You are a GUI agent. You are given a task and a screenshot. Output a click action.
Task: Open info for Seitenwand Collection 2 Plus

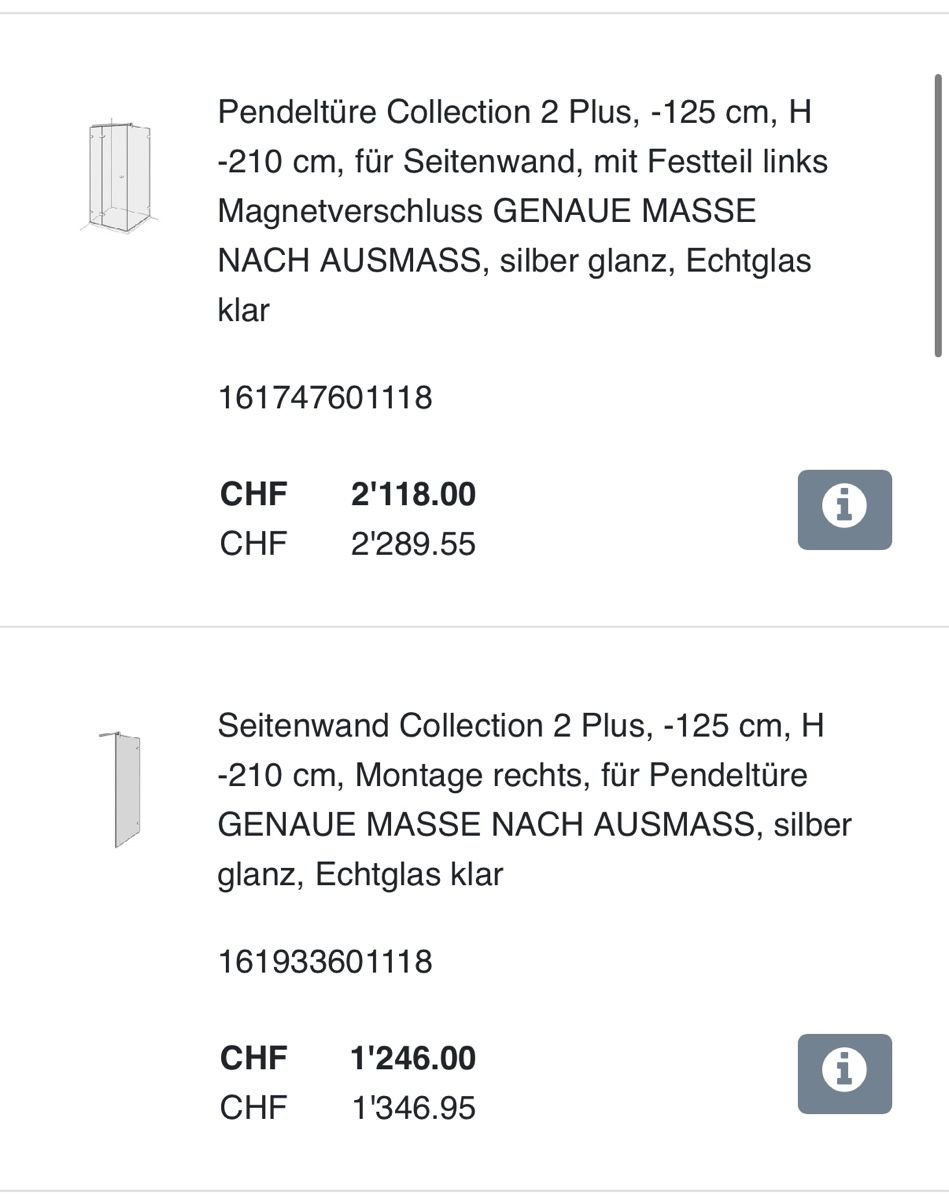pos(844,1073)
